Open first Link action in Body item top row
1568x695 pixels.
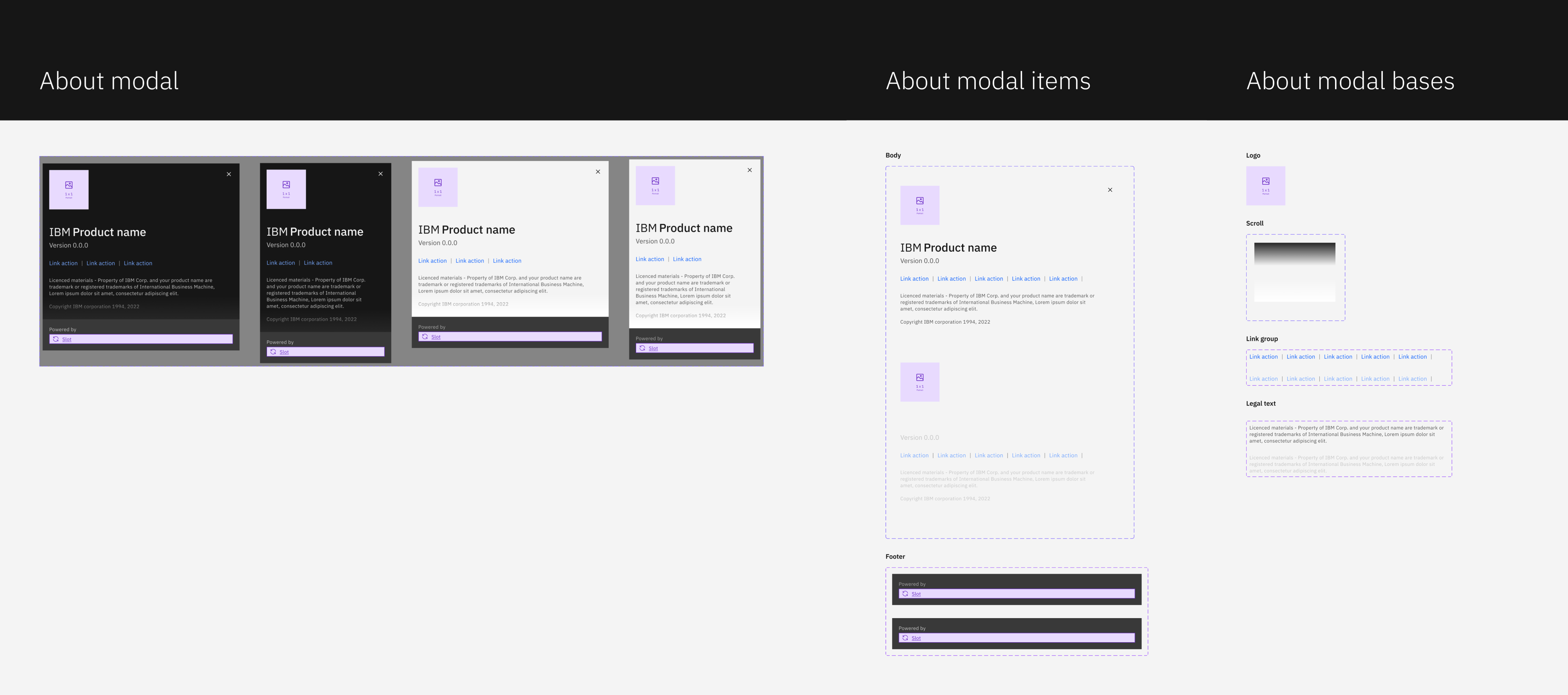coord(914,279)
